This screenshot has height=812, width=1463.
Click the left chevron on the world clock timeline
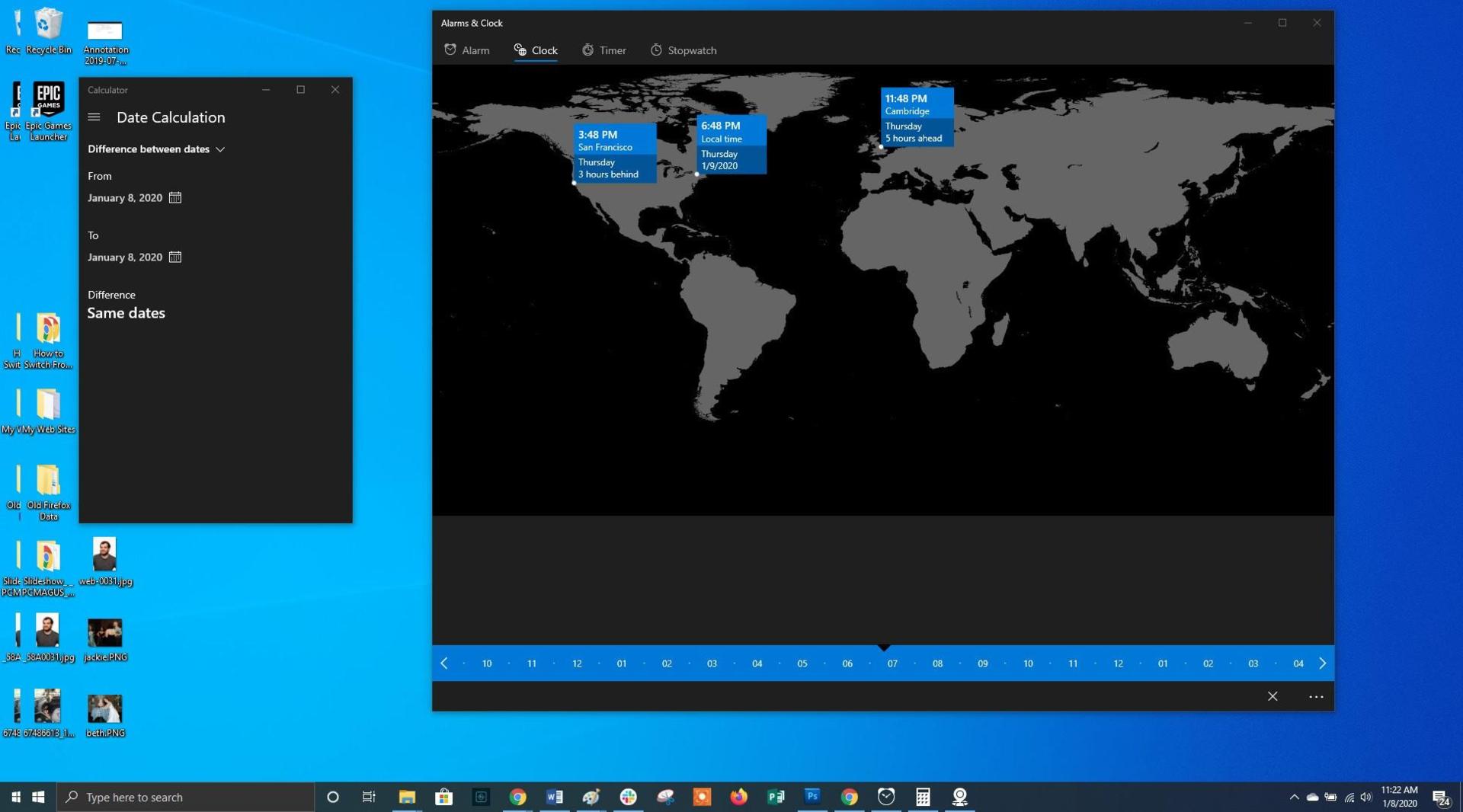tap(443, 663)
